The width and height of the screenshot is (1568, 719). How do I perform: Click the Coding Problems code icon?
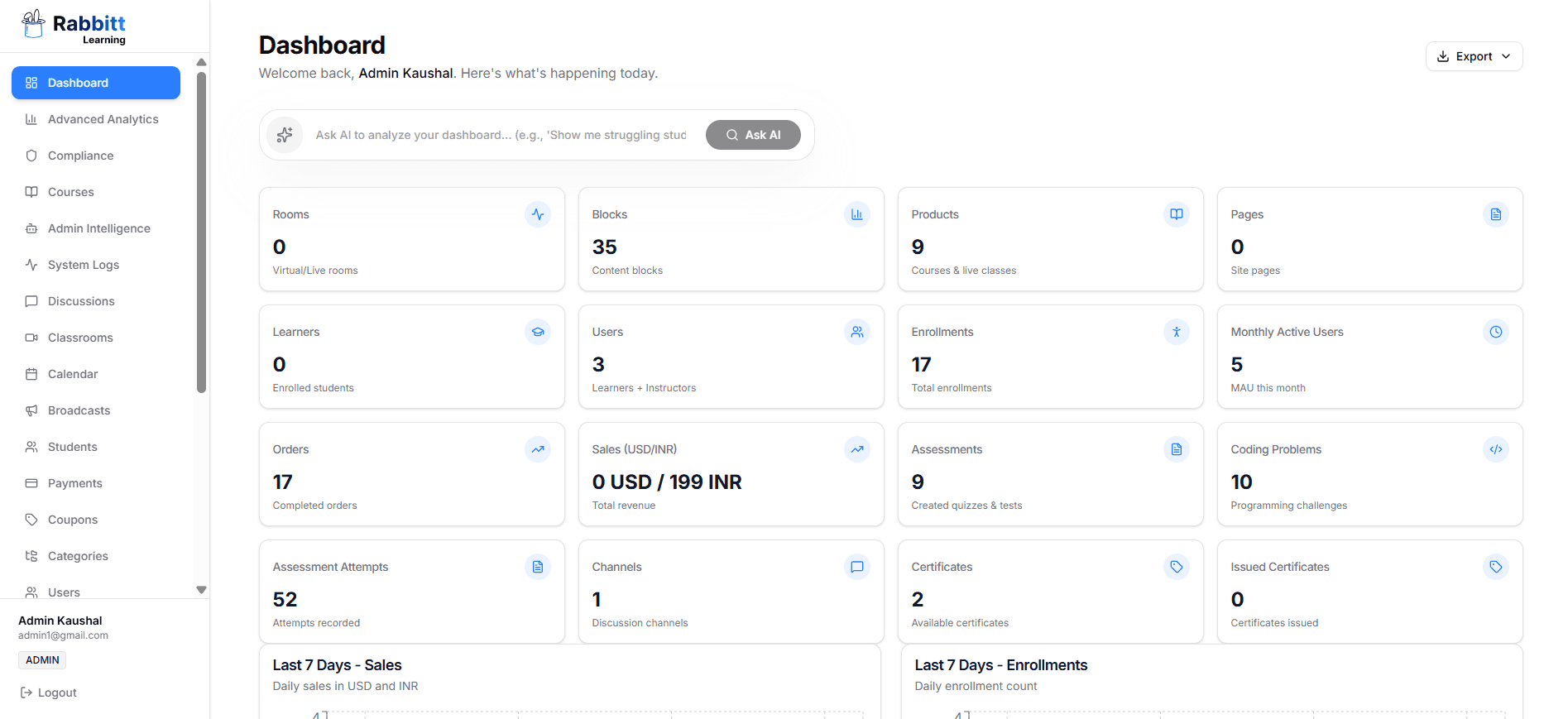point(1496,449)
